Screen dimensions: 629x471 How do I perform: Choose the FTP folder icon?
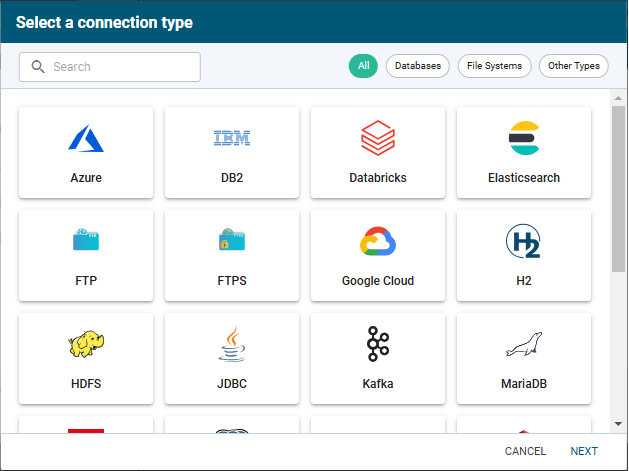(x=86, y=240)
